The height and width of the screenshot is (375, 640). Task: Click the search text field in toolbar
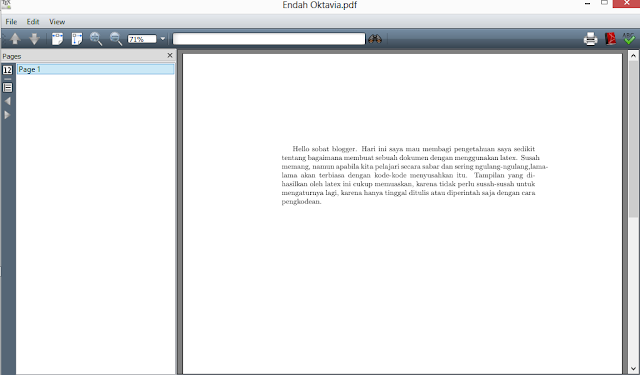(x=269, y=39)
